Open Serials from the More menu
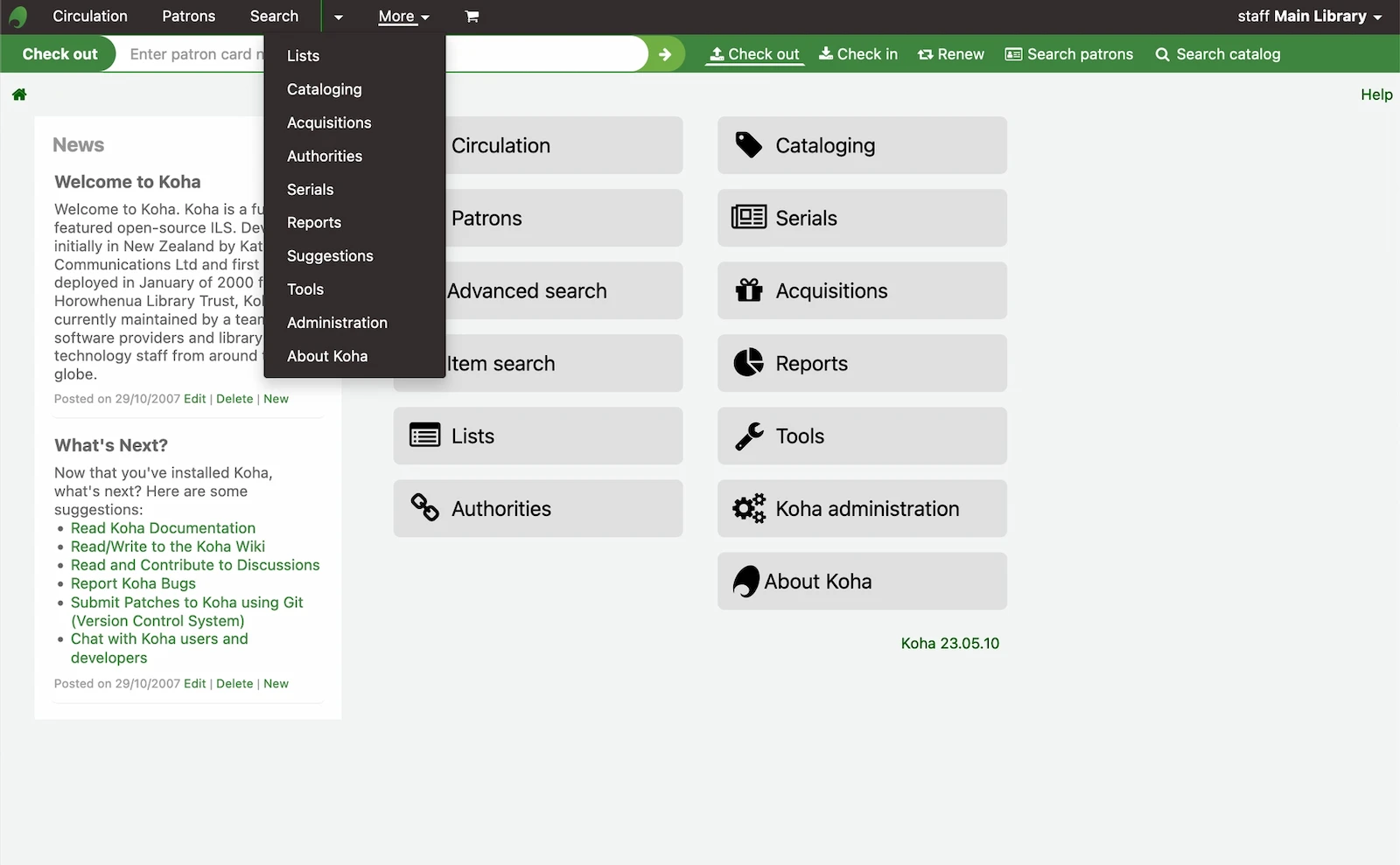The width and height of the screenshot is (1400, 865). pos(354,189)
